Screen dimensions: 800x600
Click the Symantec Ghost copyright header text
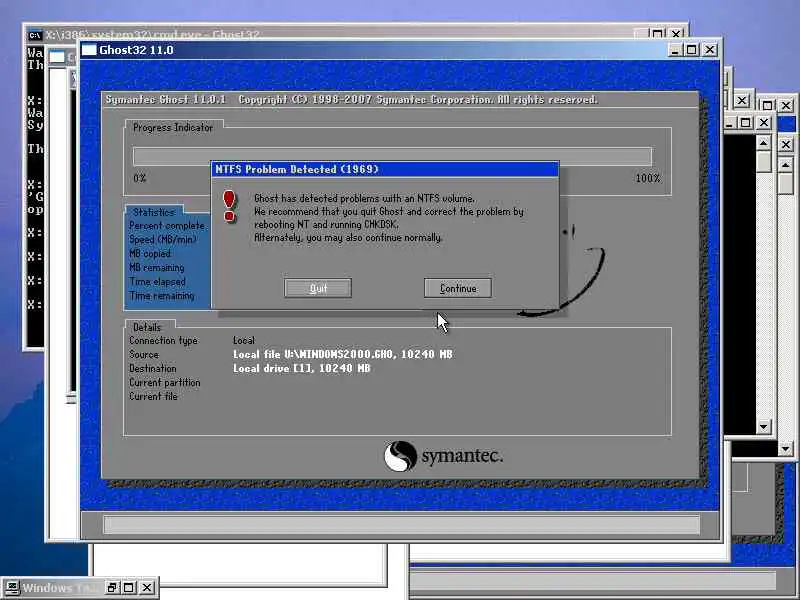tap(352, 99)
